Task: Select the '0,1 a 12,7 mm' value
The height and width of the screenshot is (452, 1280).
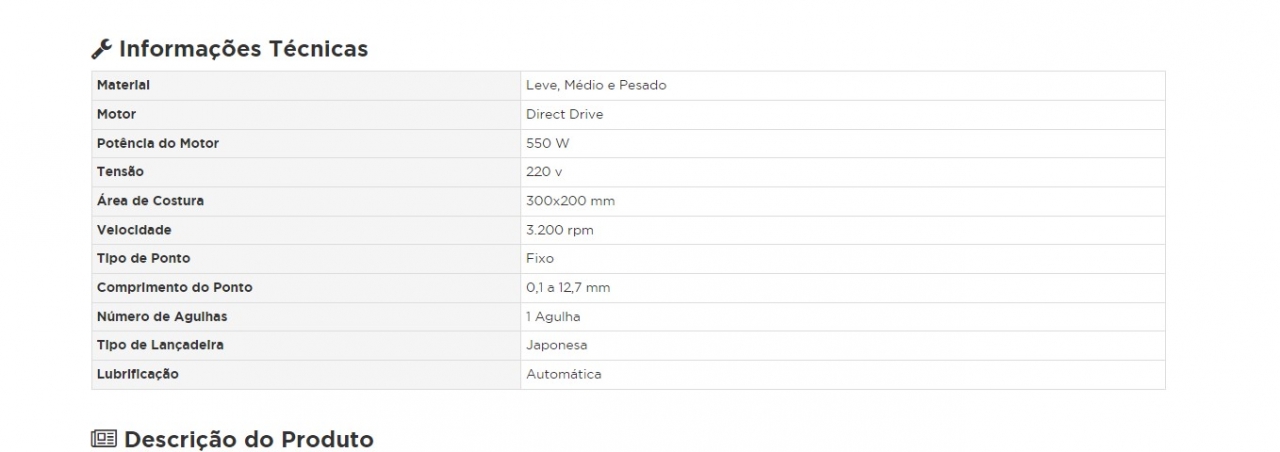Action: pyautogui.click(x=568, y=288)
